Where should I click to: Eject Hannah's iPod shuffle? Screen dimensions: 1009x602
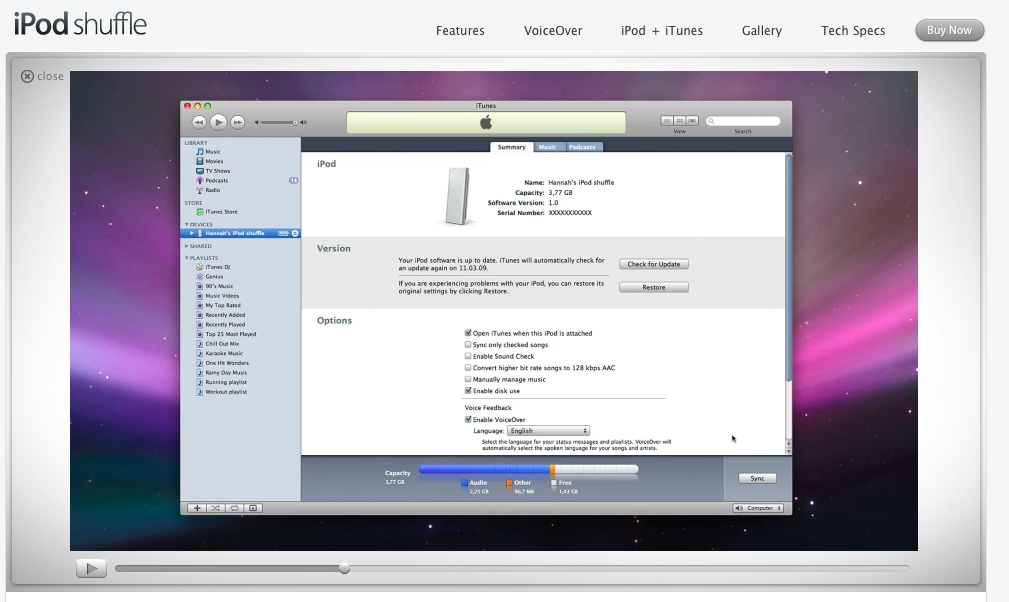pos(295,233)
